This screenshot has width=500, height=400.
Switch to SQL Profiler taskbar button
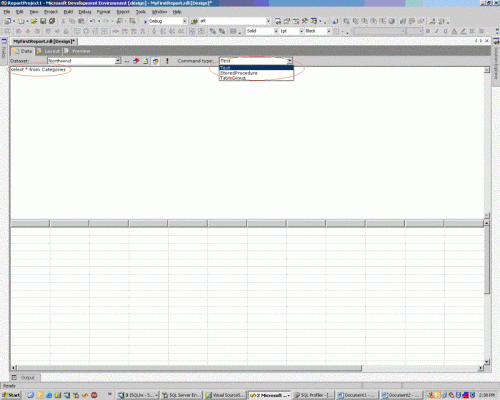313,395
